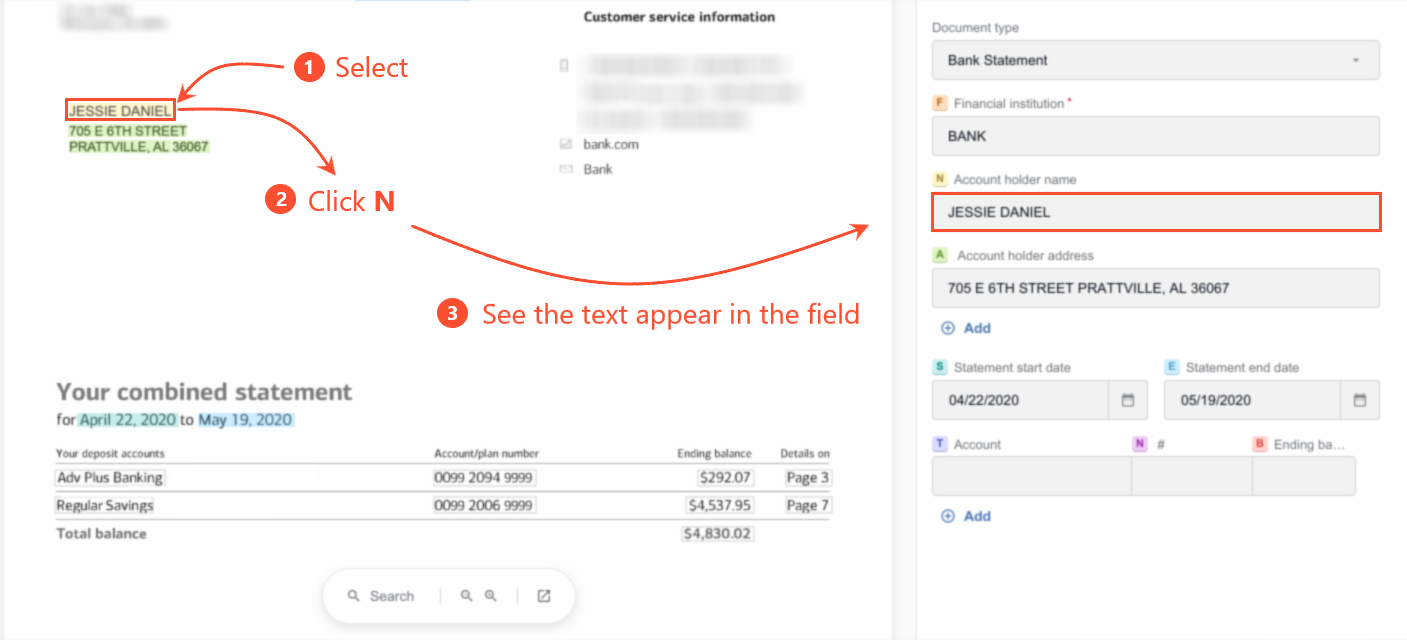This screenshot has height=640, width=1407.
Task: Click the Statement end date field
Action: (x=1252, y=400)
